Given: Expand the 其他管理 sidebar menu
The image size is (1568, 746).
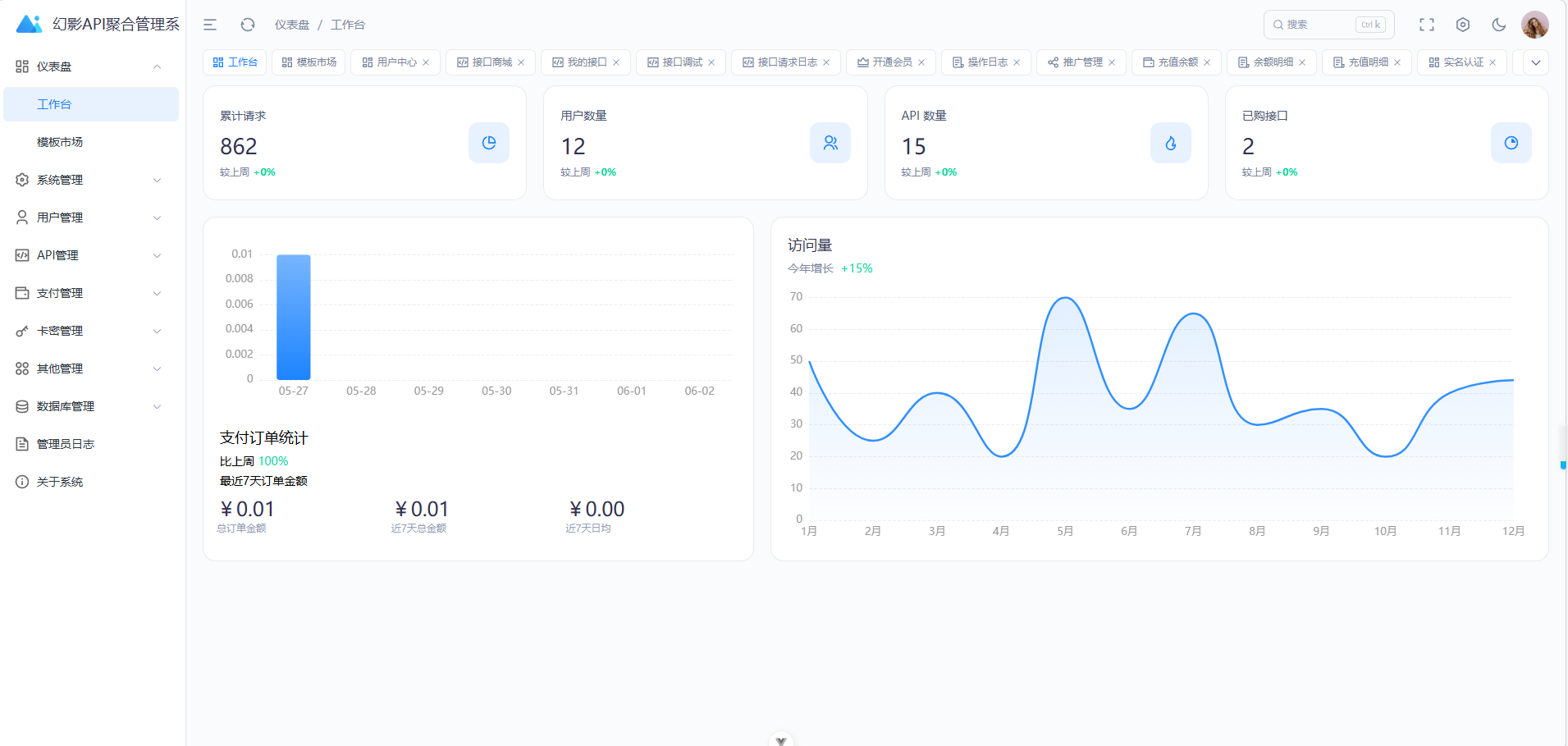Looking at the screenshot, I should click(91, 368).
